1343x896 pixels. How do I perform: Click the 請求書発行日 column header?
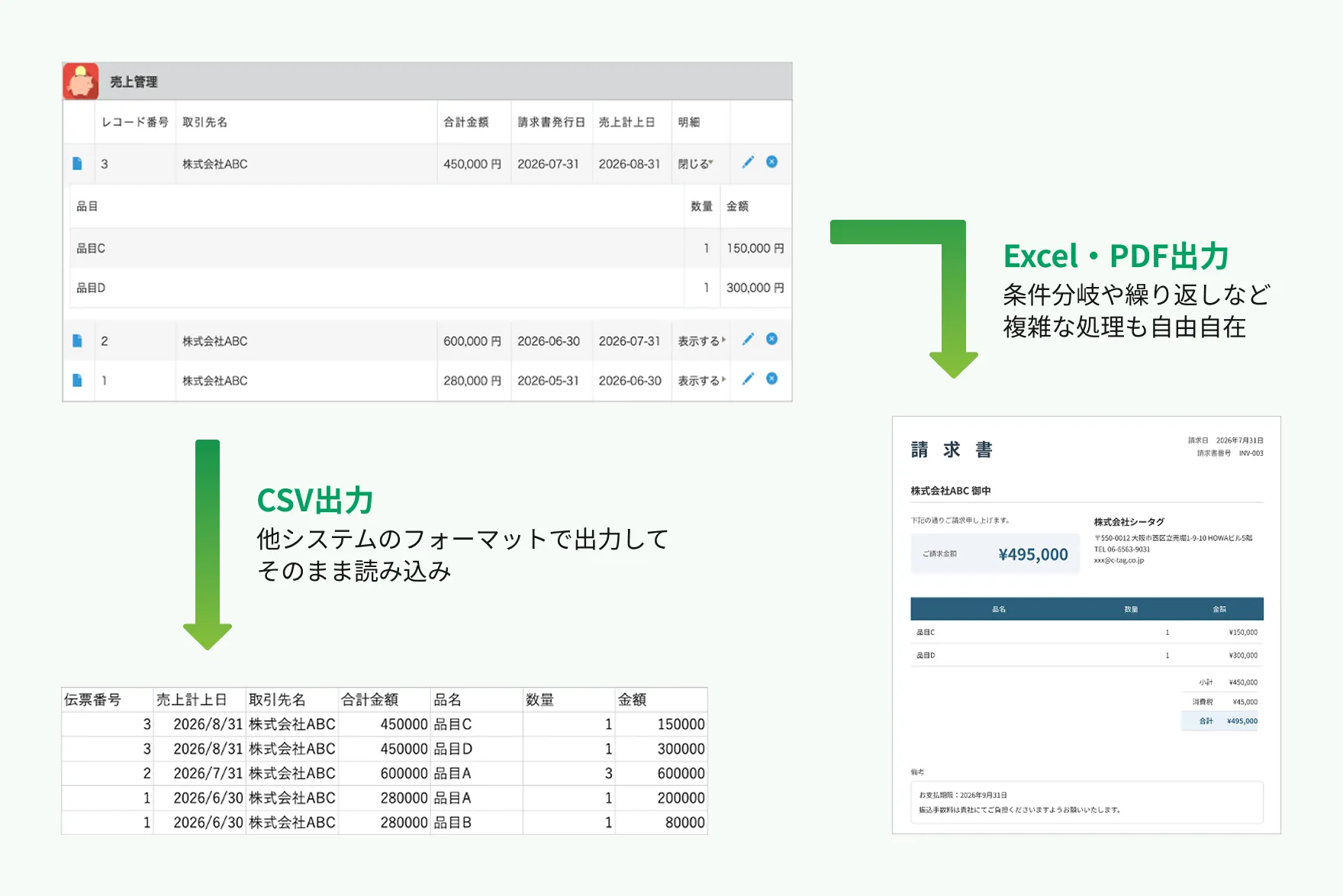[x=551, y=122]
